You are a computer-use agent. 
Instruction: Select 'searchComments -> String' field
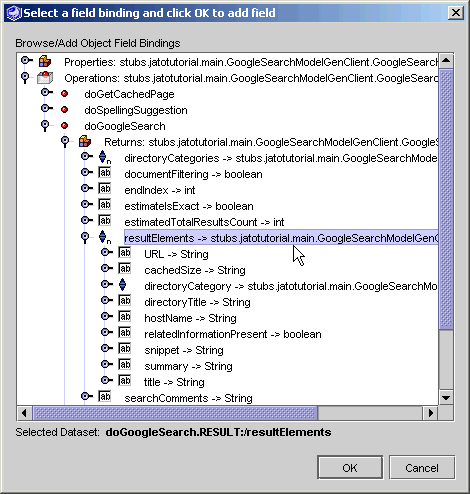coord(188,398)
